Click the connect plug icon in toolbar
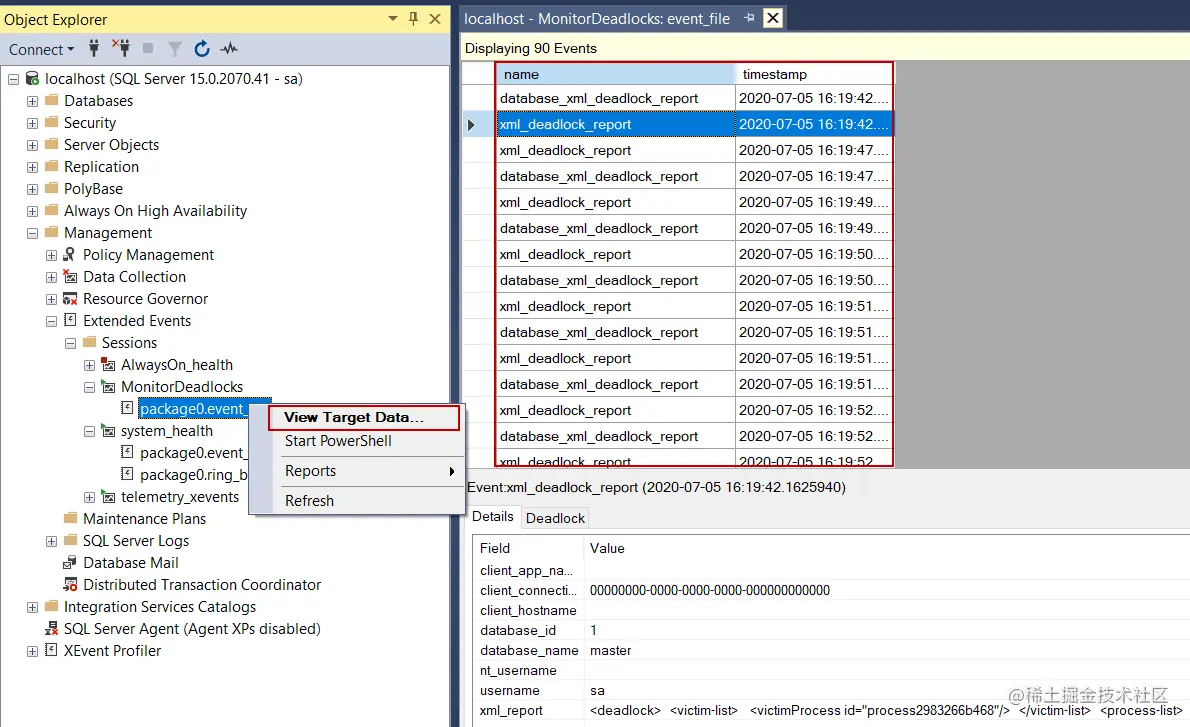This screenshot has width=1190, height=727. click(94, 49)
